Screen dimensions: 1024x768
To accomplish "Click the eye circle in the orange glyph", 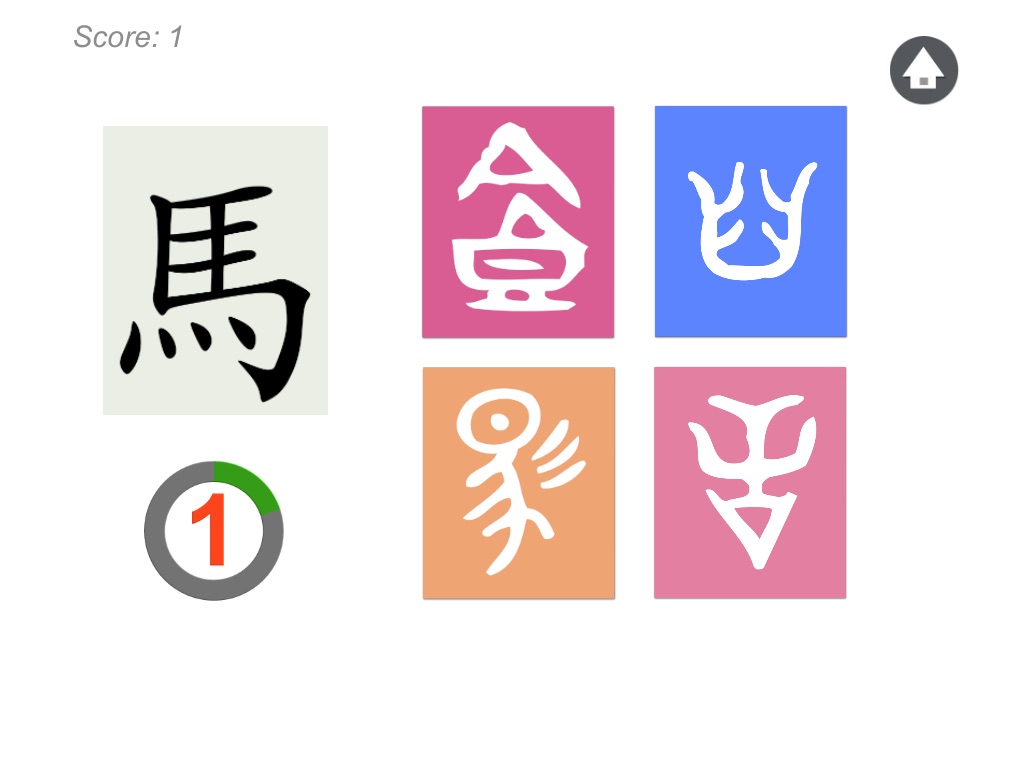I will click(500, 421).
